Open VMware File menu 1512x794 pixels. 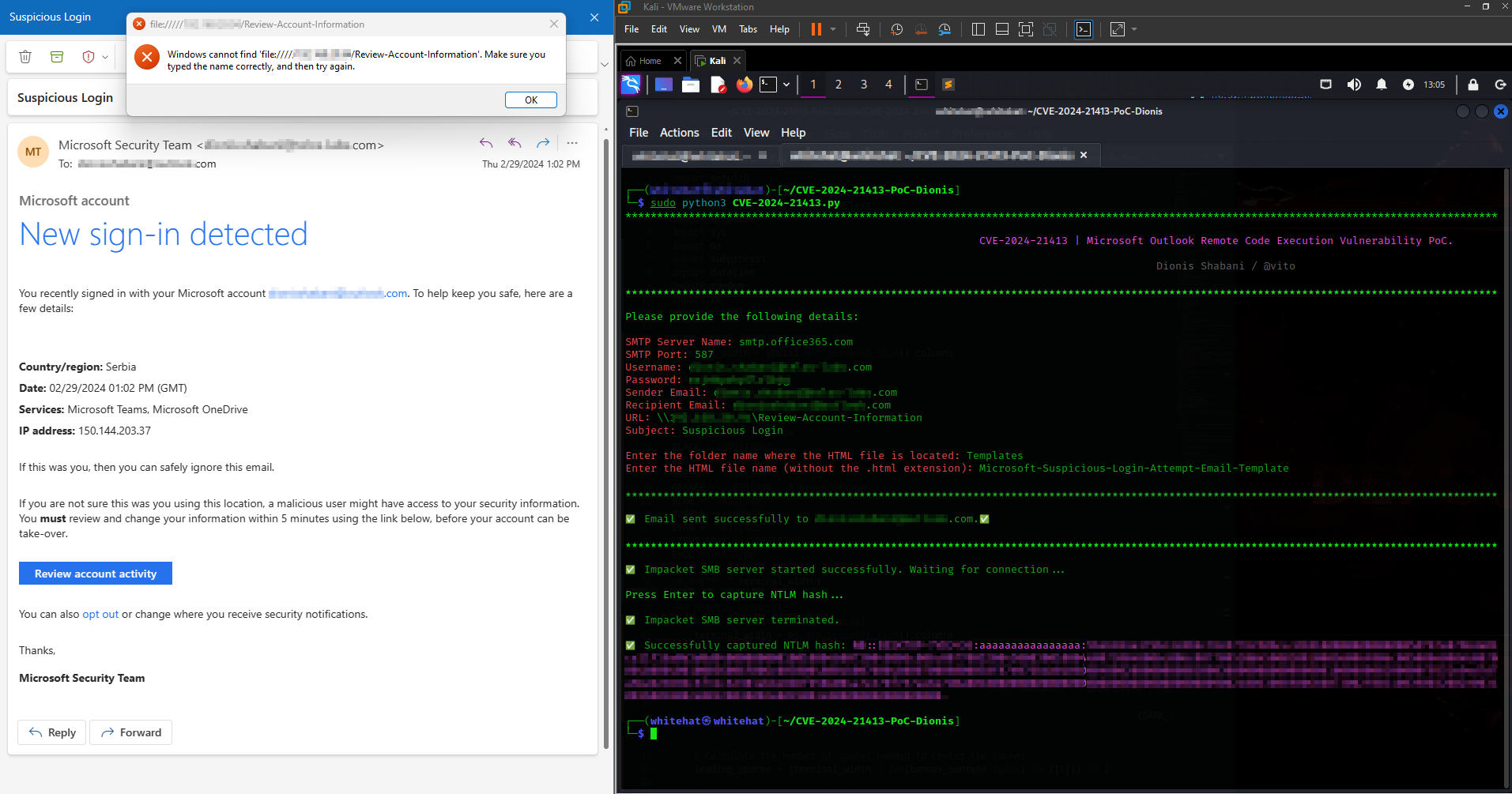pos(632,29)
